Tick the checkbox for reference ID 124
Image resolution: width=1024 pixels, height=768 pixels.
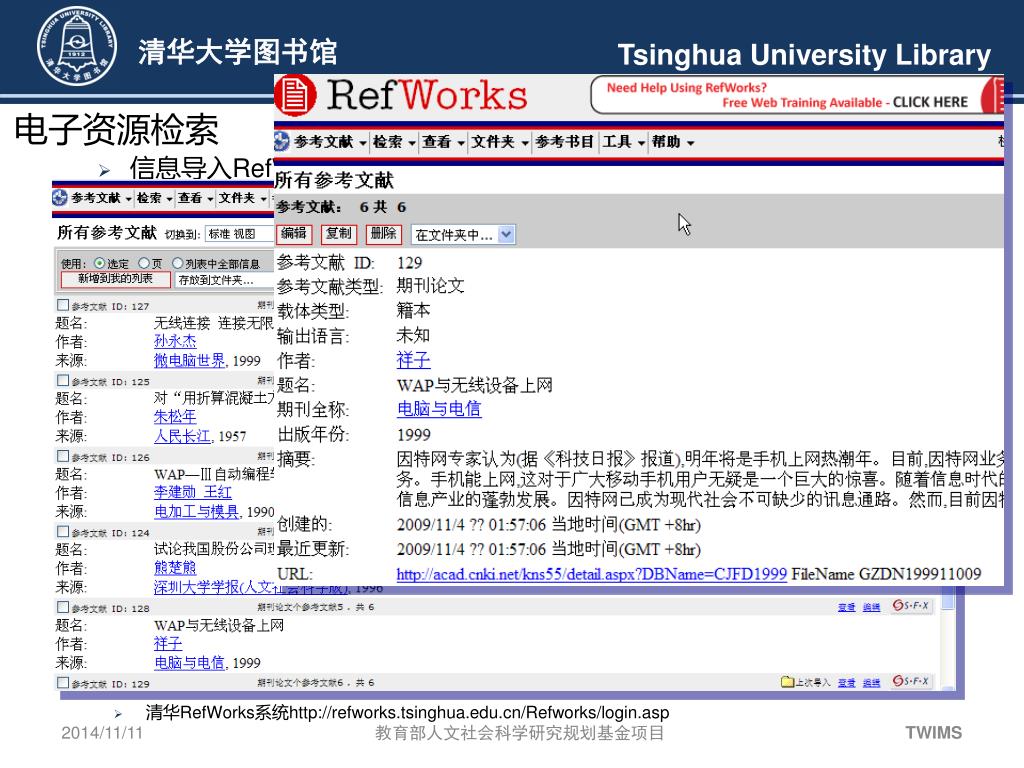[x=63, y=532]
